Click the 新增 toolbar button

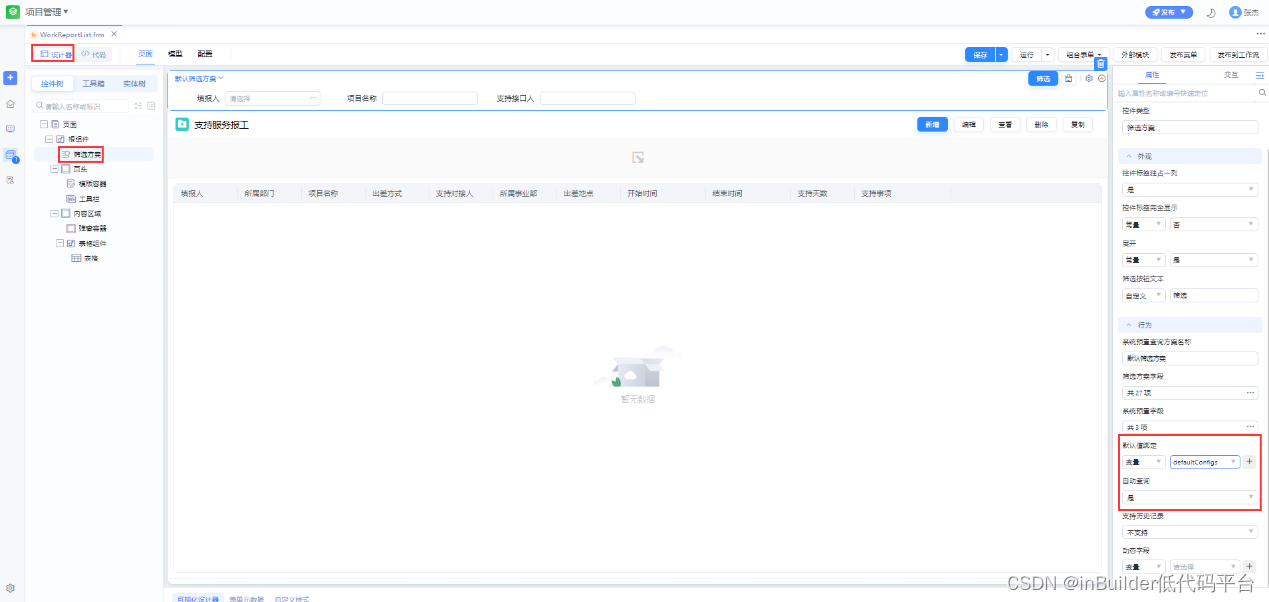coord(932,125)
